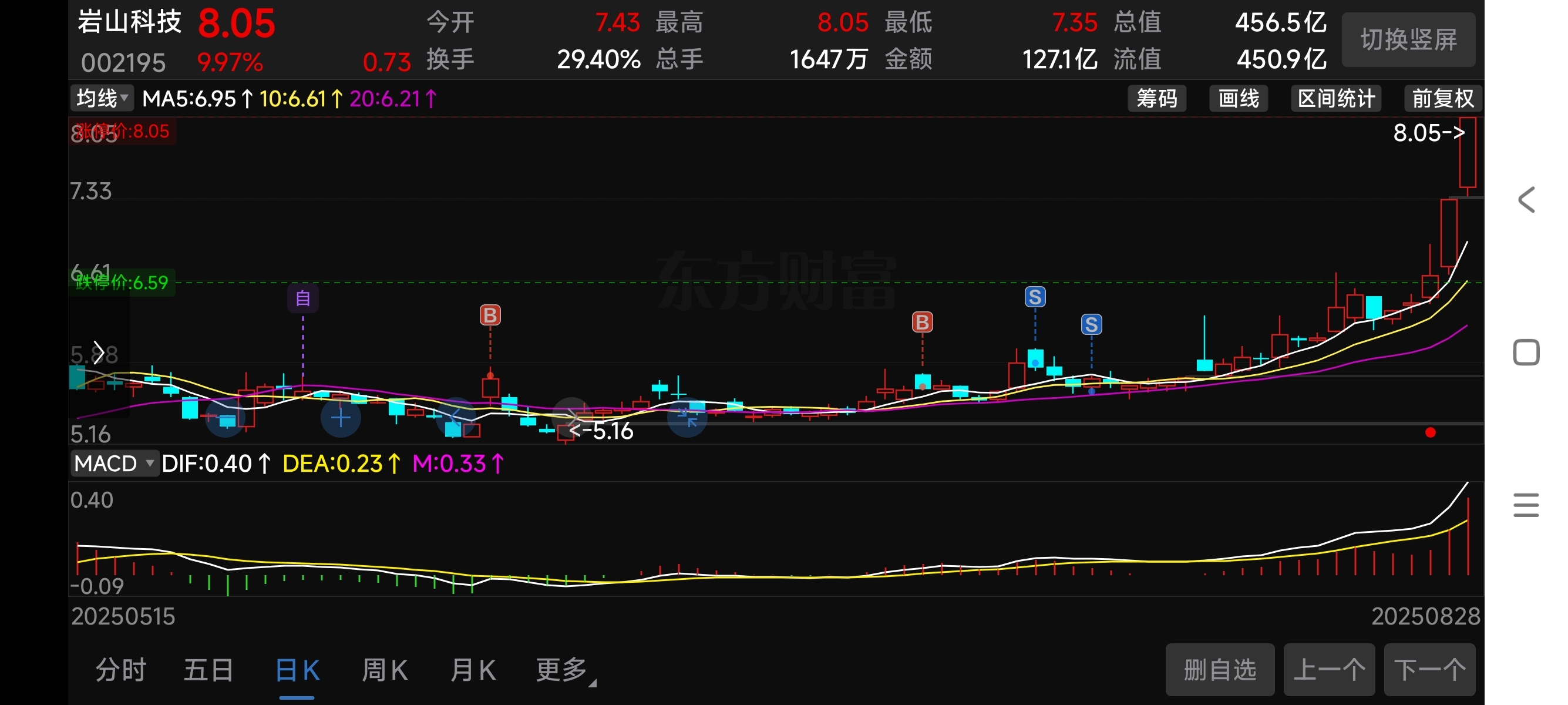Tap the stock code 002195

(123, 63)
